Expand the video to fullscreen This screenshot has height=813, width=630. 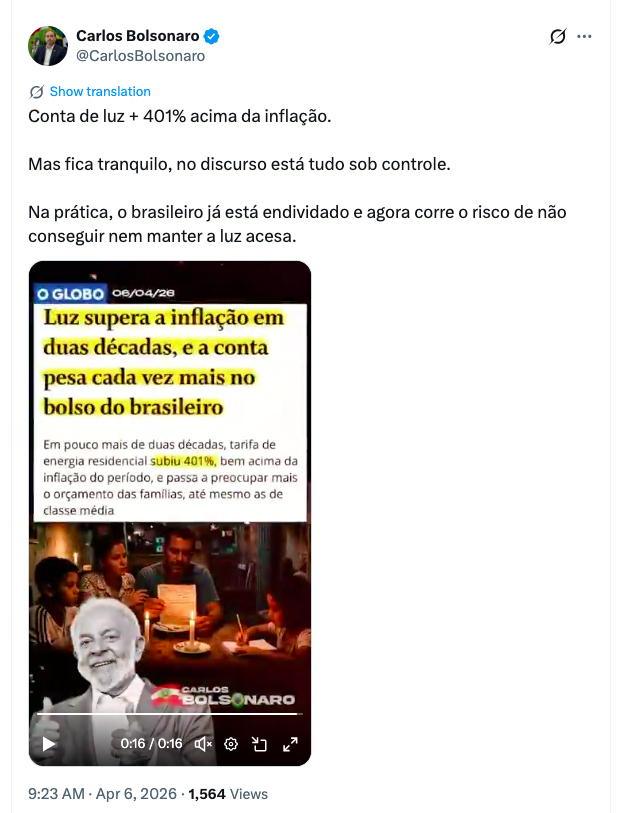pos(290,744)
